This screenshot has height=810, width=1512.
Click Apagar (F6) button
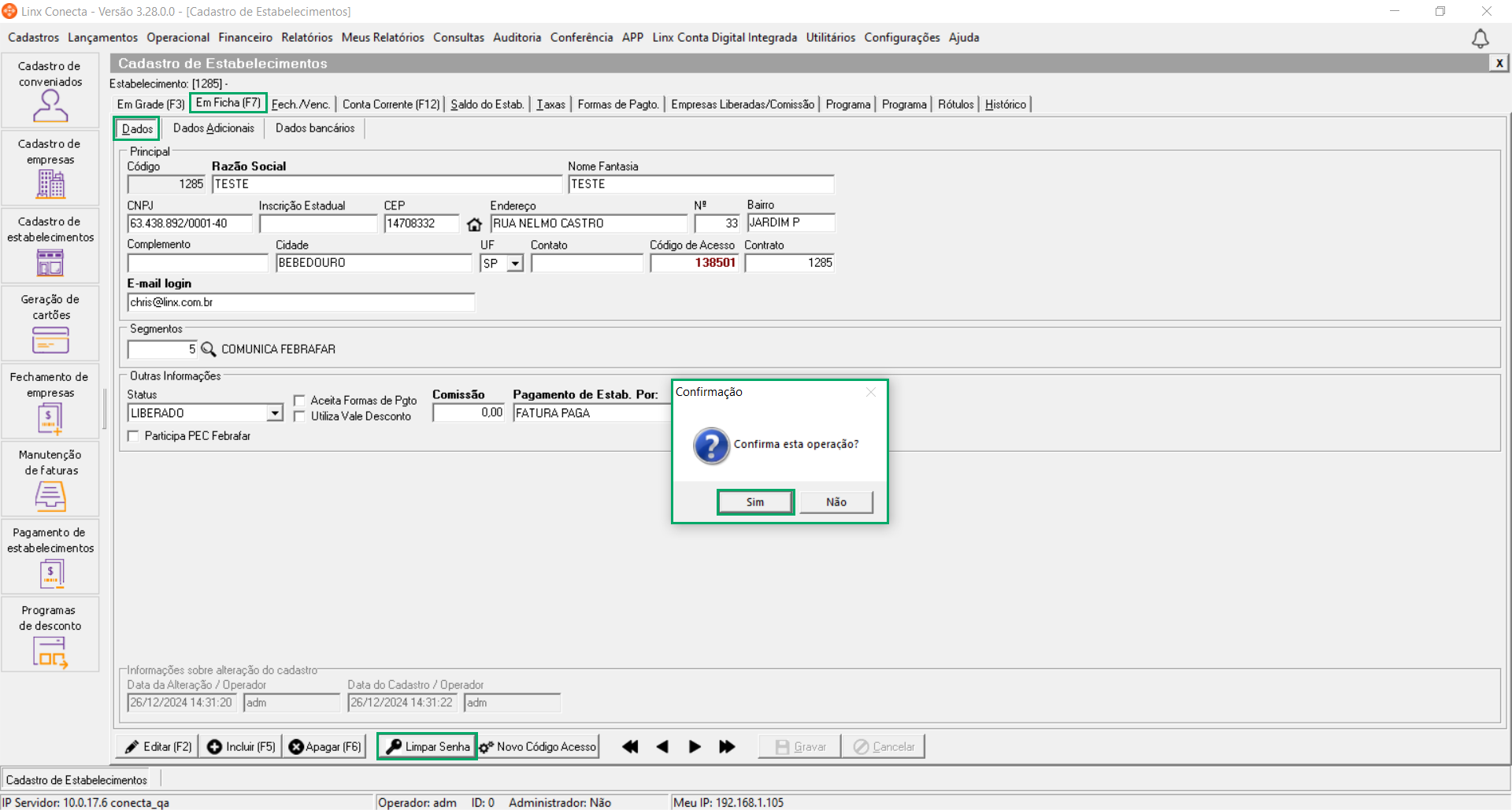click(x=324, y=746)
